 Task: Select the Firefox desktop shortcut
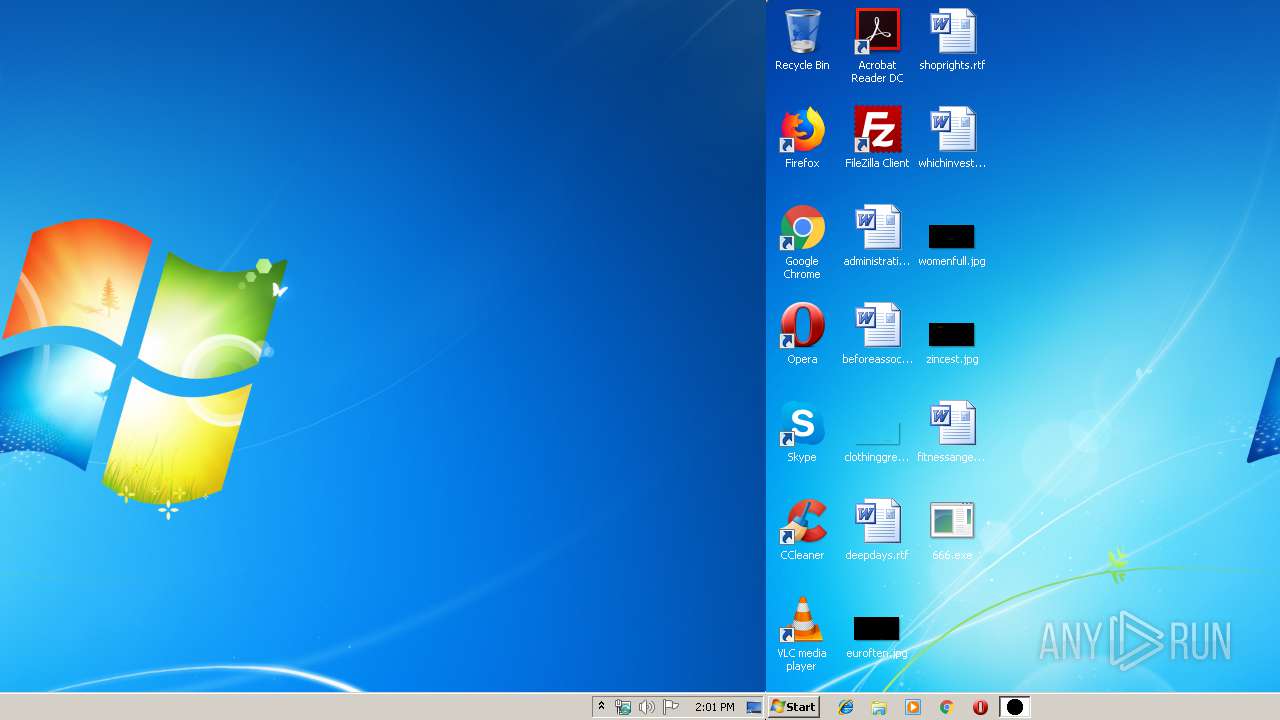[x=802, y=138]
